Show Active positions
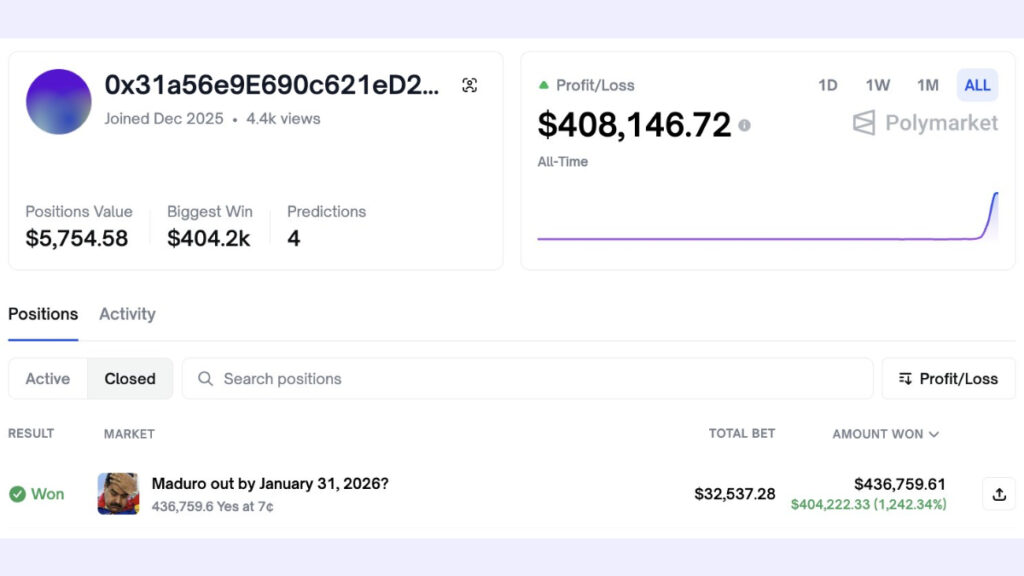Image resolution: width=1024 pixels, height=576 pixels. (x=48, y=379)
